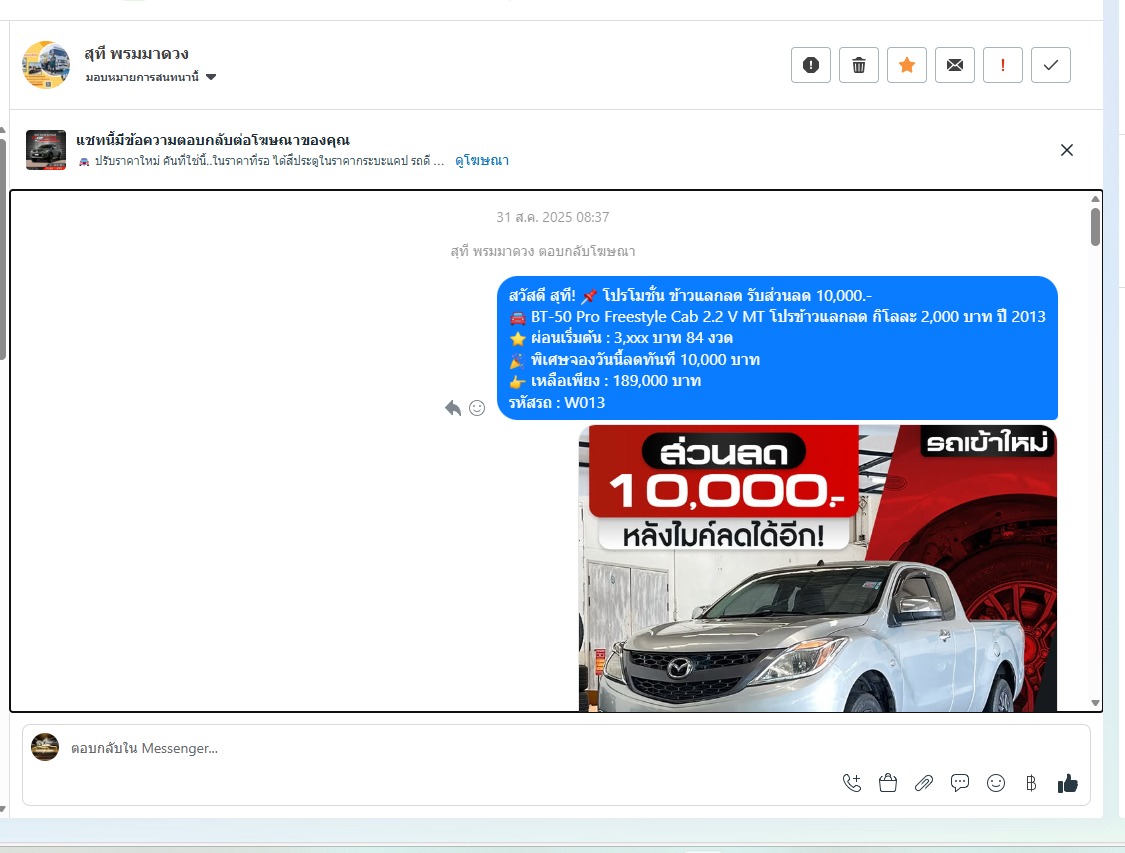Image resolution: width=1125 pixels, height=853 pixels.
Task: Open saved replies chat bubble icon
Action: [x=960, y=783]
